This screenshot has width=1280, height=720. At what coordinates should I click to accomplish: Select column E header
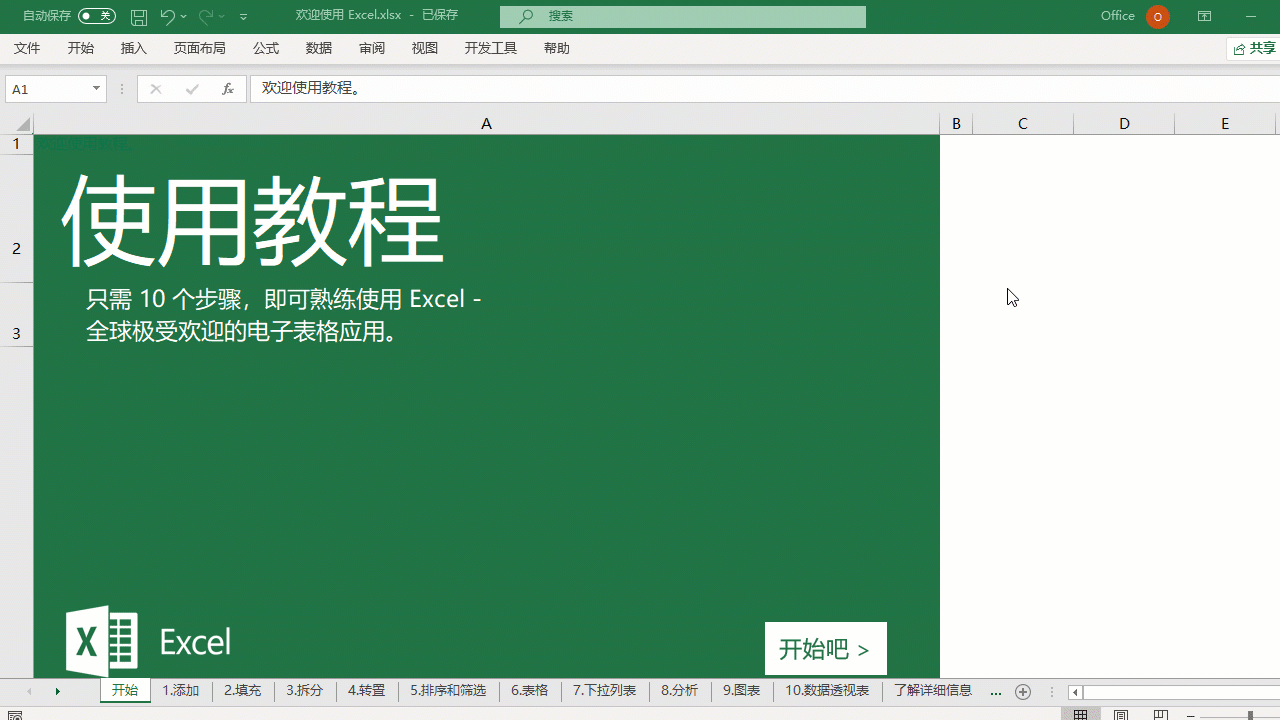pyautogui.click(x=1225, y=124)
